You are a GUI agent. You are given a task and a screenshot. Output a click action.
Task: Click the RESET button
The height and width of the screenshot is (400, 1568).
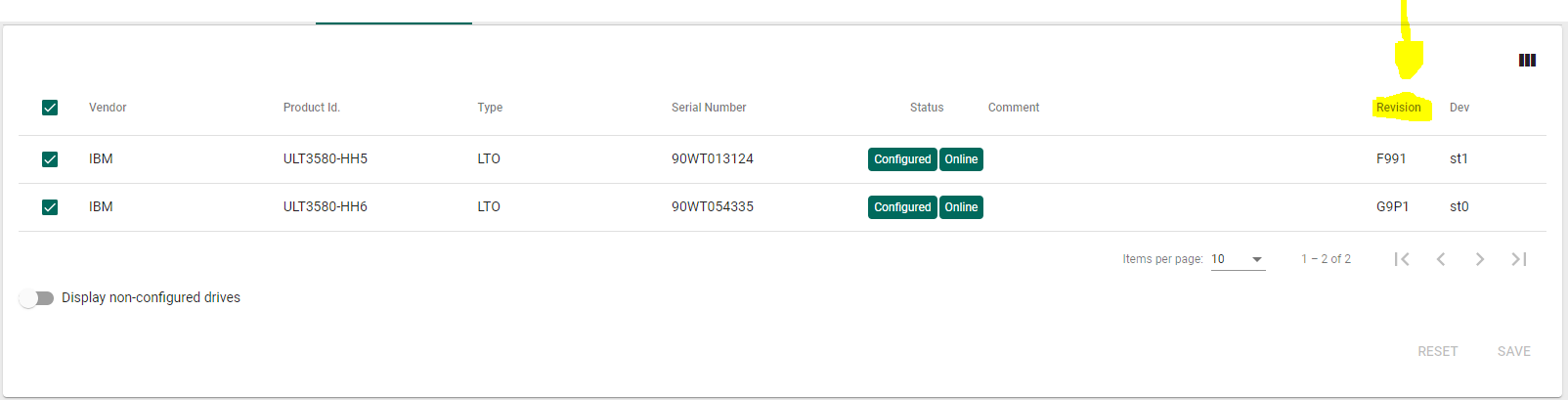[1437, 351]
